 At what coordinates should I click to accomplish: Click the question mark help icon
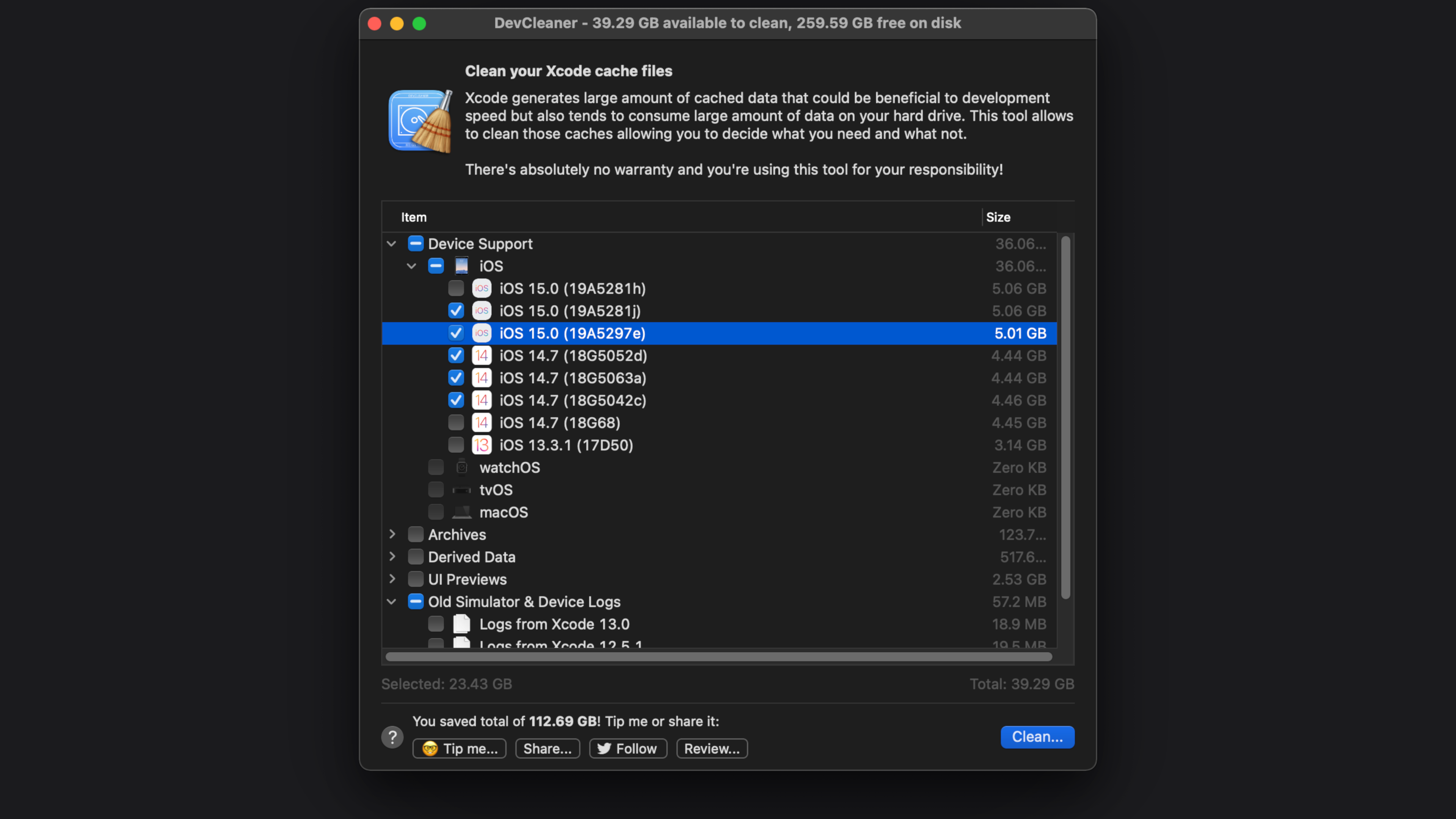coord(392,737)
